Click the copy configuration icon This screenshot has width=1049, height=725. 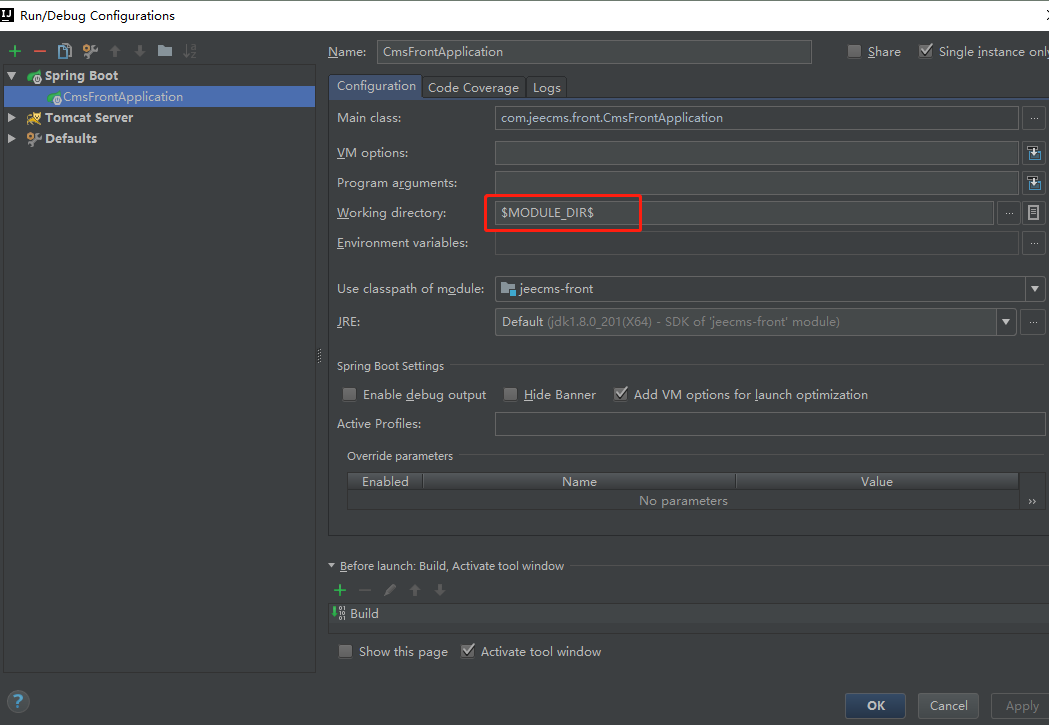point(65,51)
